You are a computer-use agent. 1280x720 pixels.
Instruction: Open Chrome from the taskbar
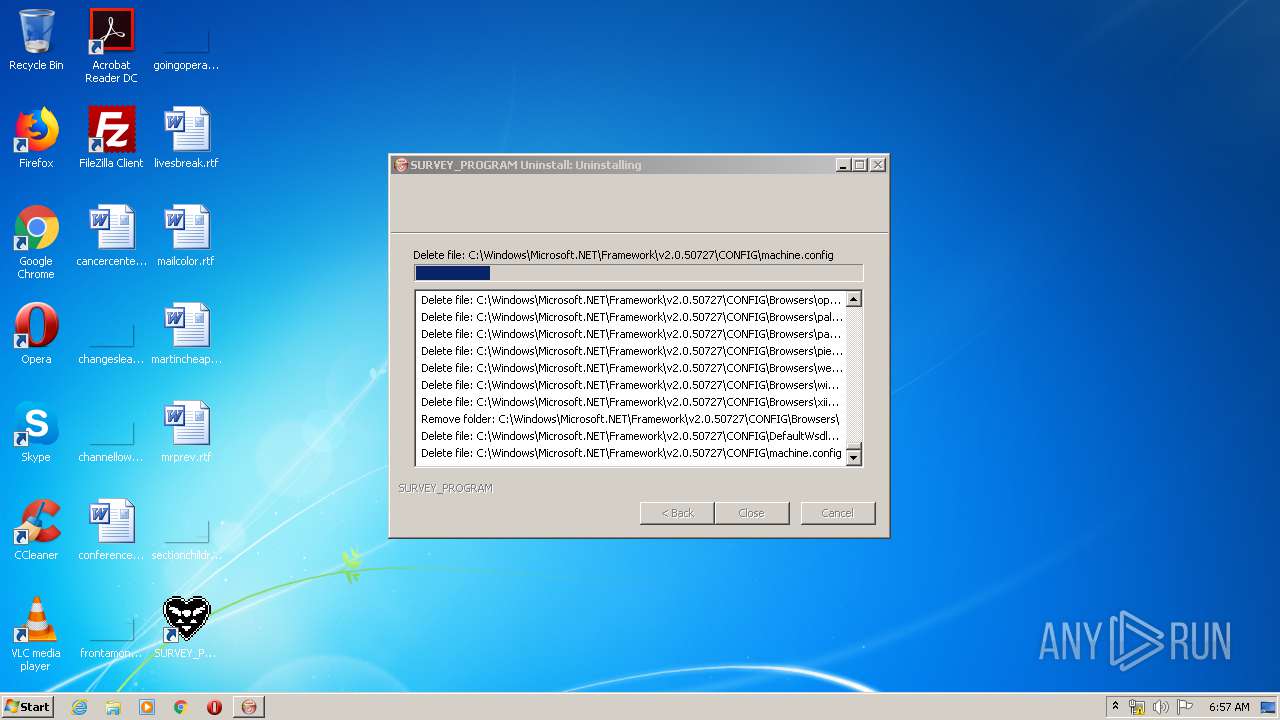pos(181,707)
